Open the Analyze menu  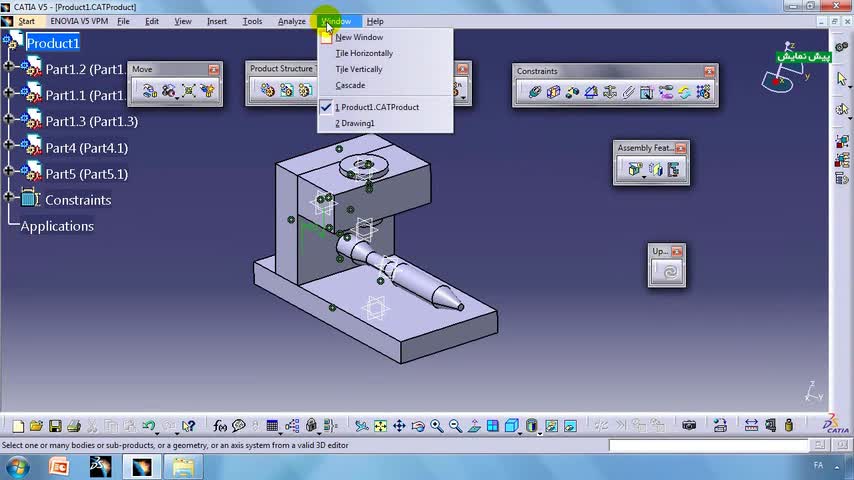pyautogui.click(x=291, y=21)
